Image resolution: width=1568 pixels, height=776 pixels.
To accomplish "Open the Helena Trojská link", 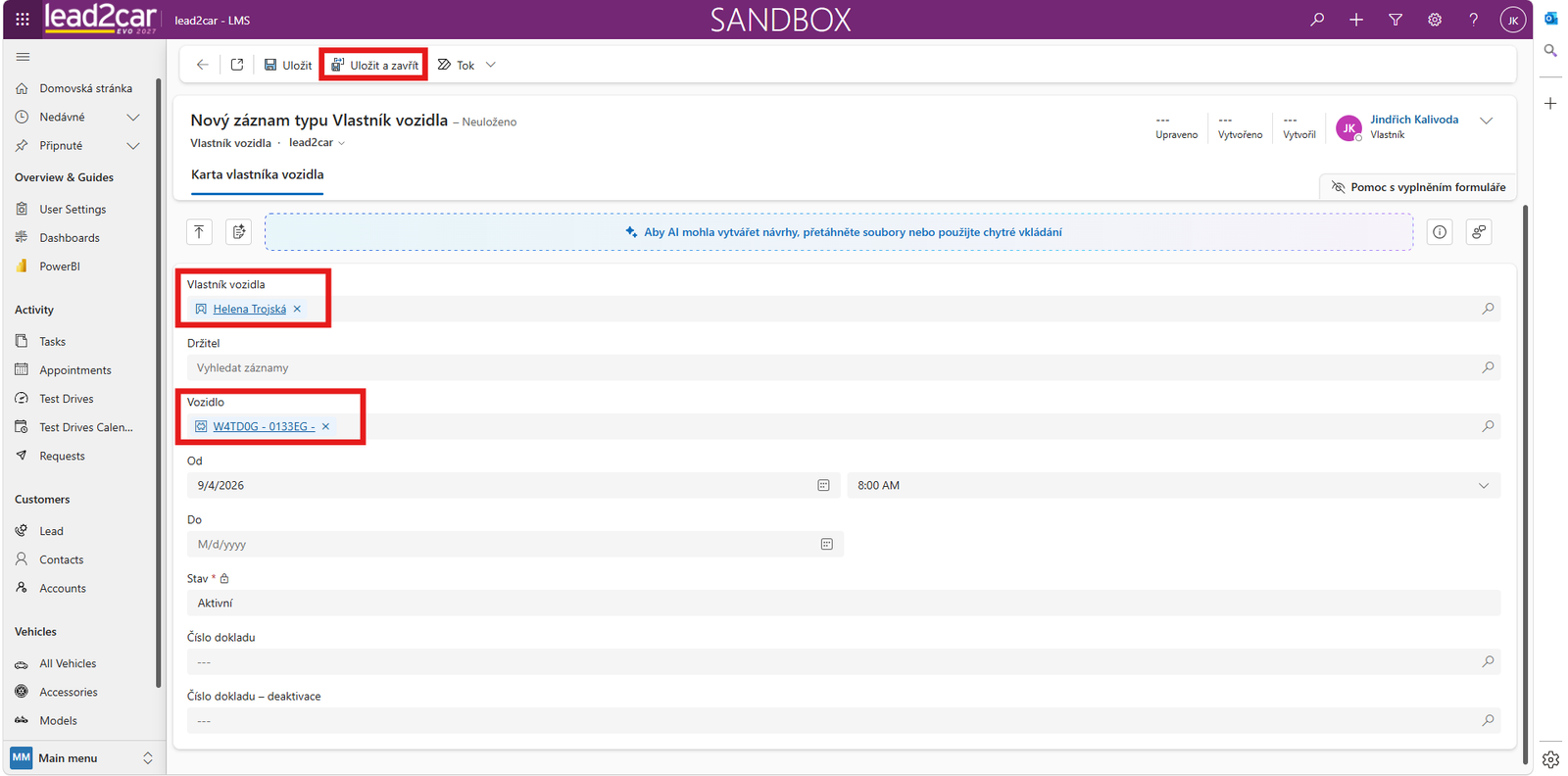I will tap(250, 309).
